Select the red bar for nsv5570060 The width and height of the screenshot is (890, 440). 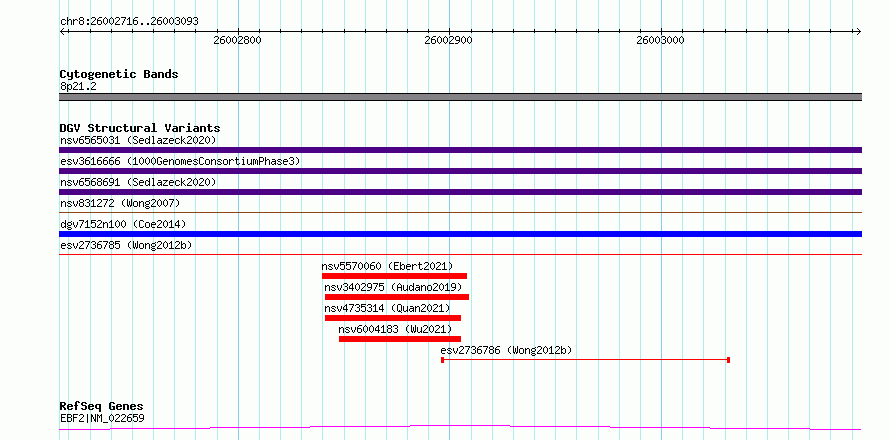(x=394, y=276)
